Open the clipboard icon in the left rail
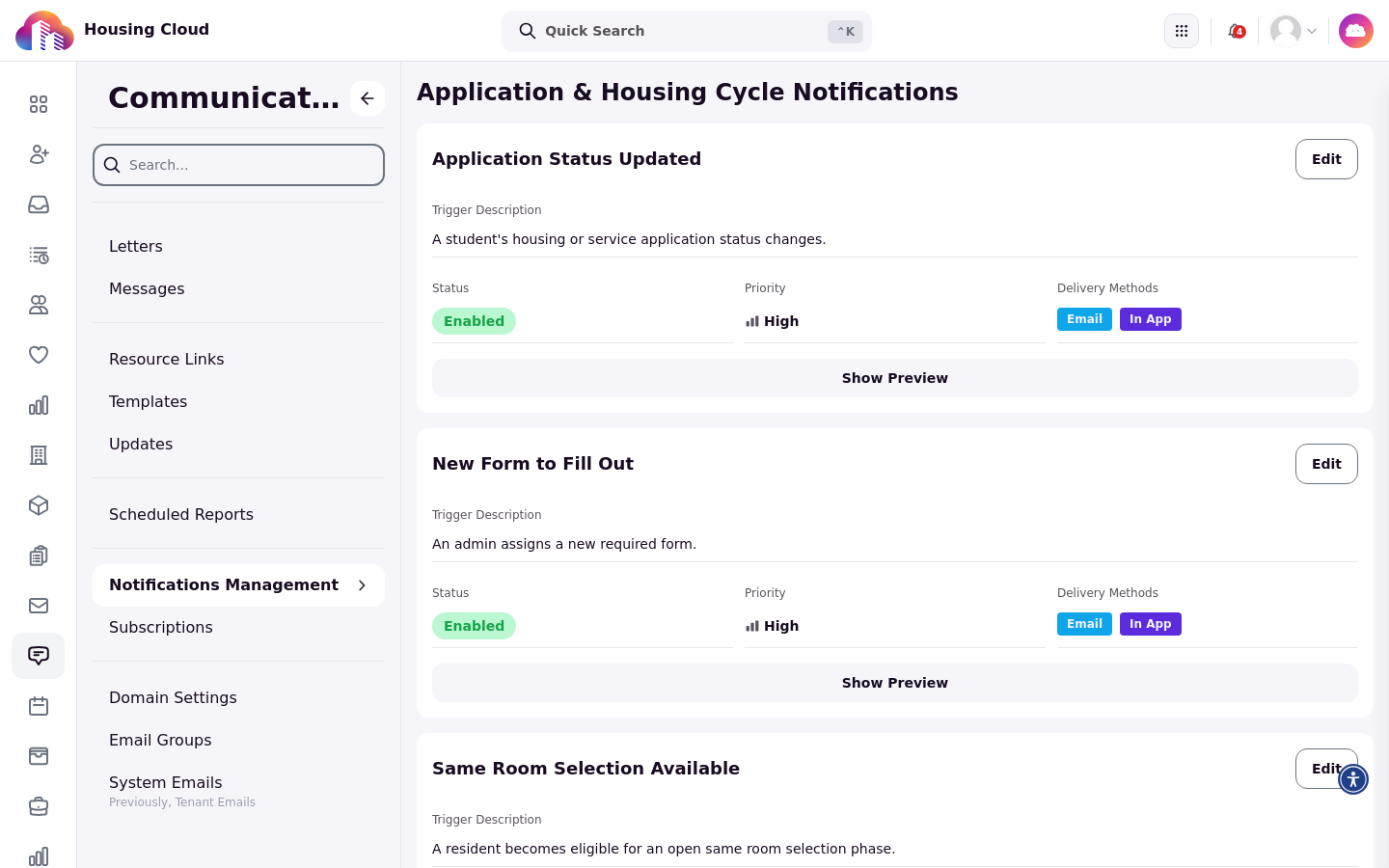Image resolution: width=1389 pixels, height=868 pixels. [39, 556]
